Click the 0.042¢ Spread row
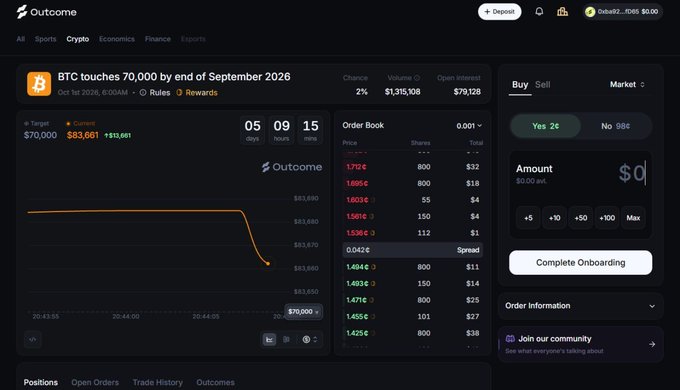The image size is (680, 390). tap(412, 250)
